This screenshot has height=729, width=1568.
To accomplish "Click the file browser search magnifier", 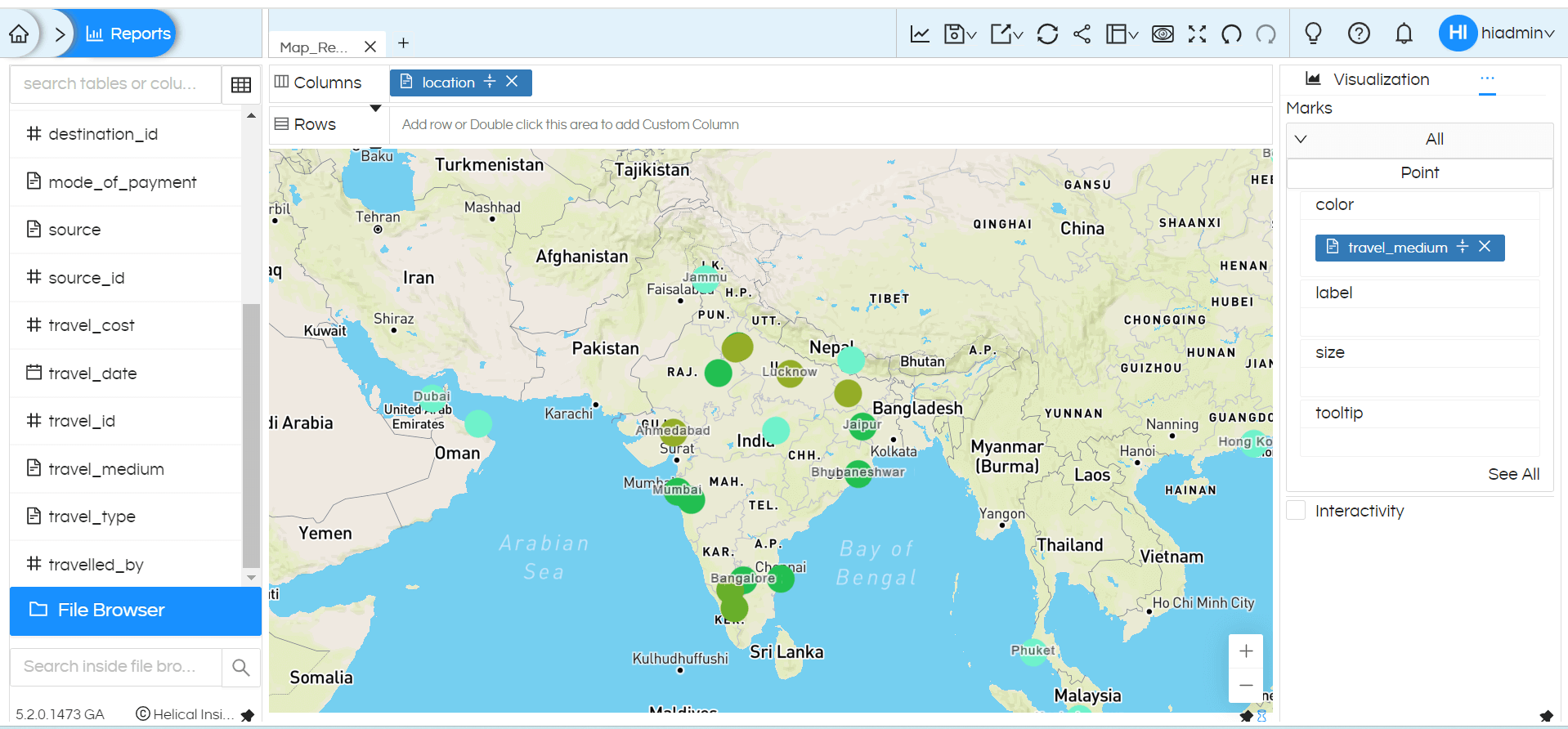I will [x=241, y=668].
